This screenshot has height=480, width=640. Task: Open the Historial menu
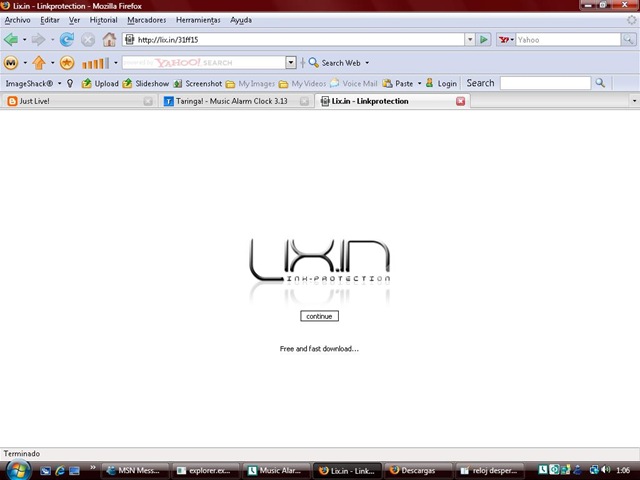[104, 20]
